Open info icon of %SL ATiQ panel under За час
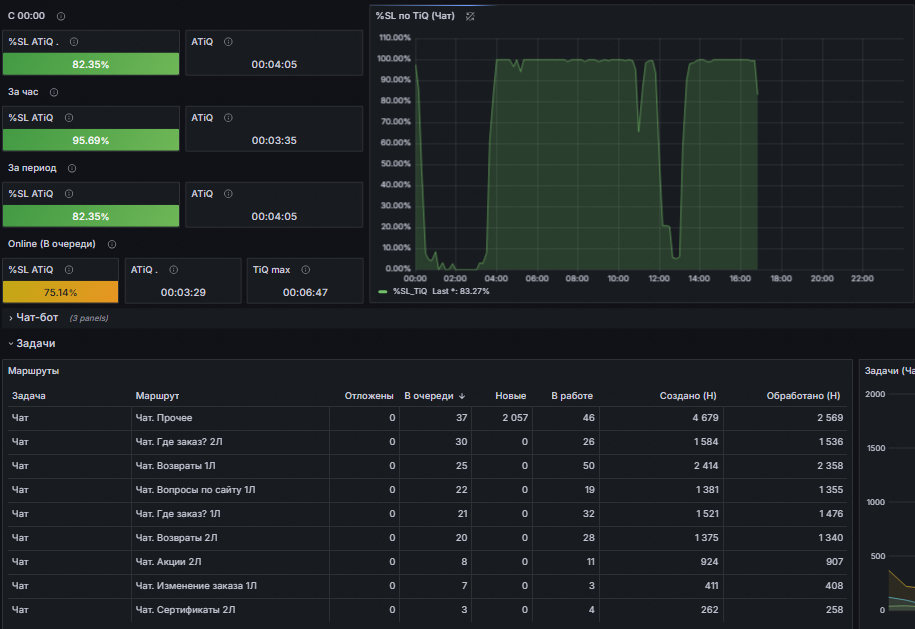This screenshot has width=915, height=629. coord(69,118)
